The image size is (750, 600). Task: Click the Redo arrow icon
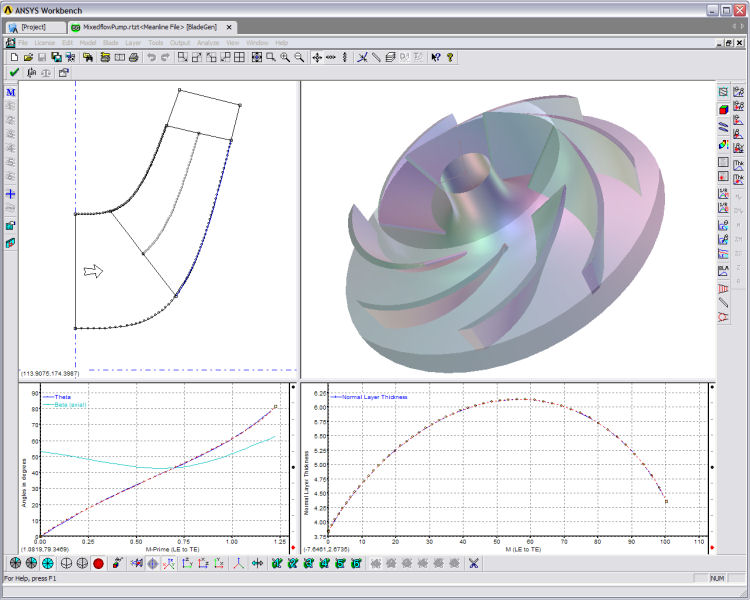165,57
